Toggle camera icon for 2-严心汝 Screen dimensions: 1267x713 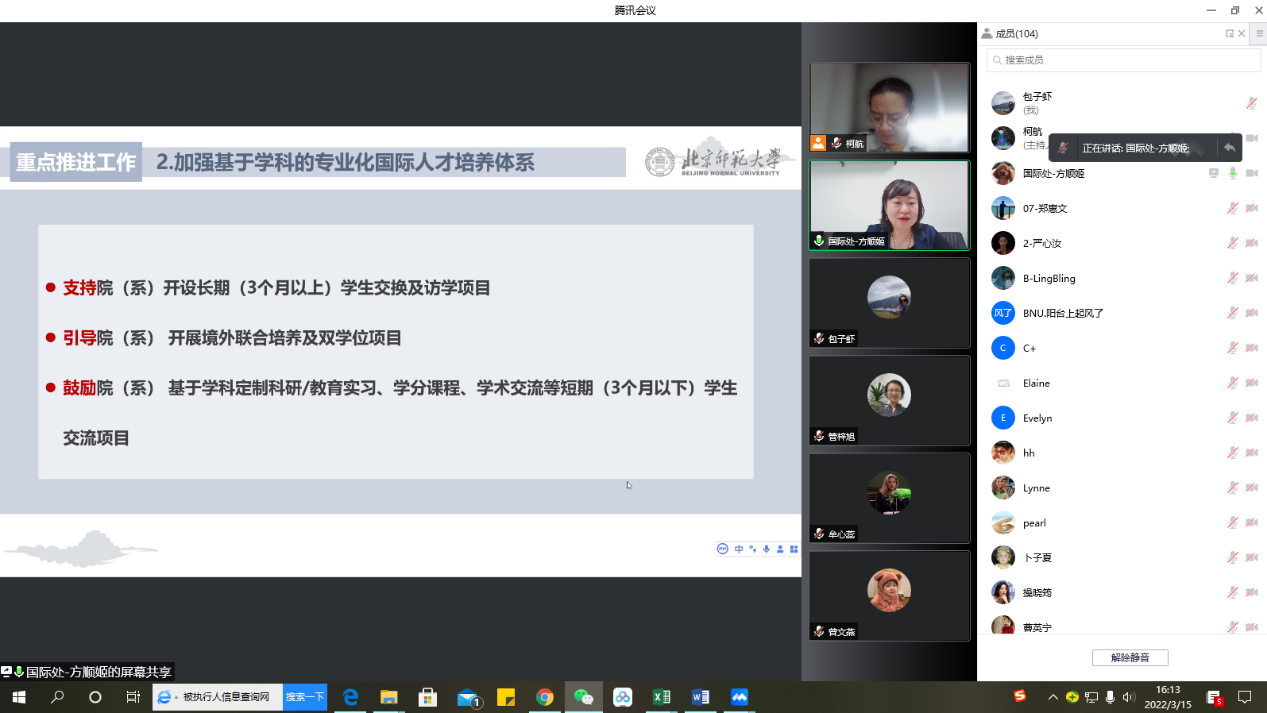(1251, 243)
